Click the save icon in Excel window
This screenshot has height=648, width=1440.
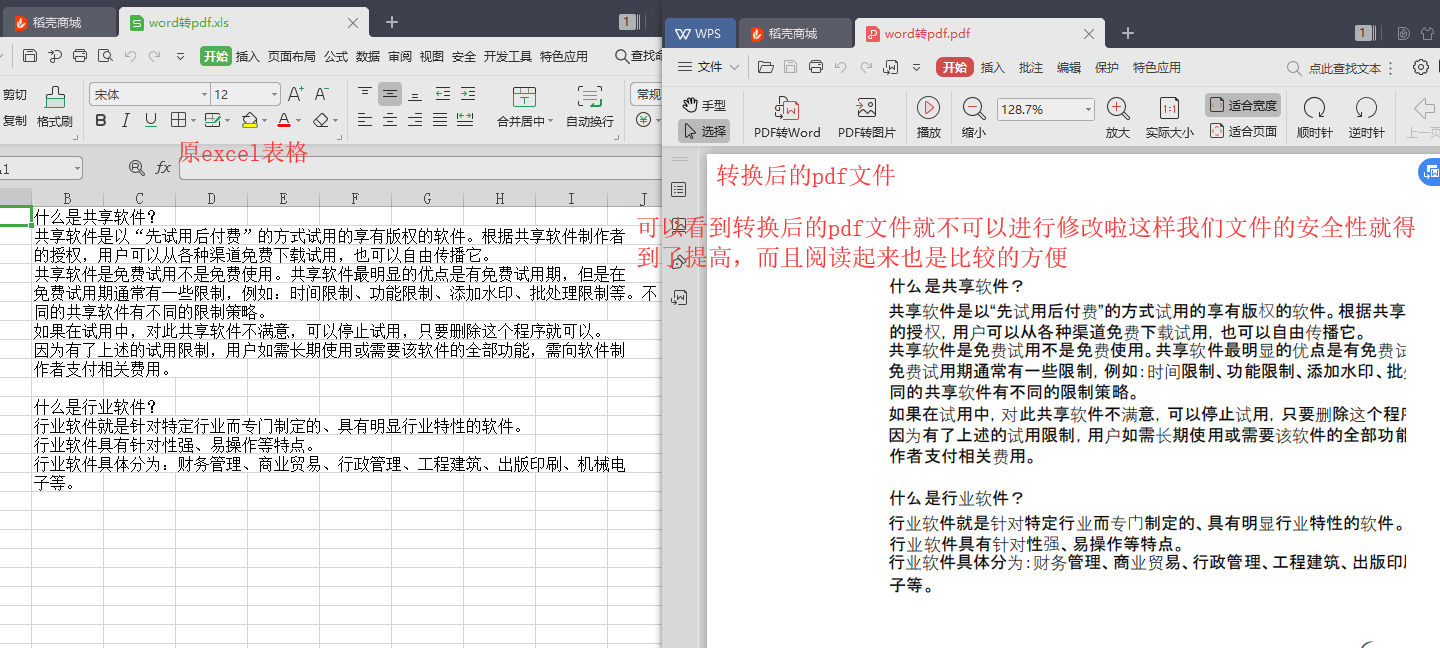point(30,56)
